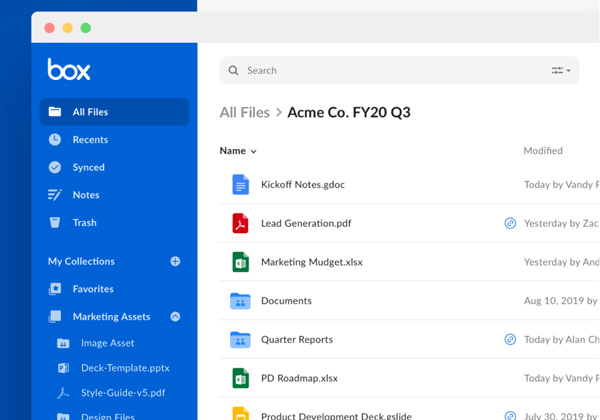Click the Modified column header
The image size is (600, 420).
click(x=543, y=151)
